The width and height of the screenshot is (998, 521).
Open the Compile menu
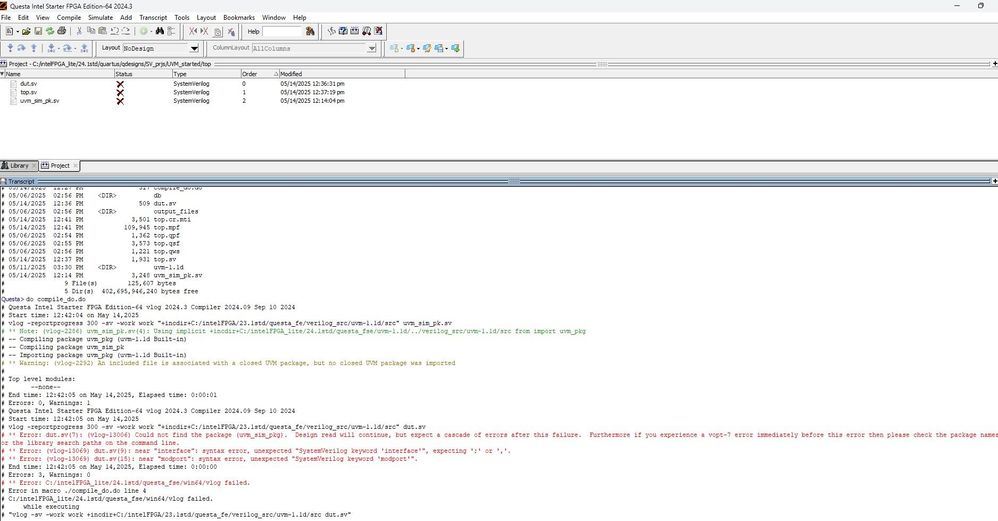click(69, 18)
